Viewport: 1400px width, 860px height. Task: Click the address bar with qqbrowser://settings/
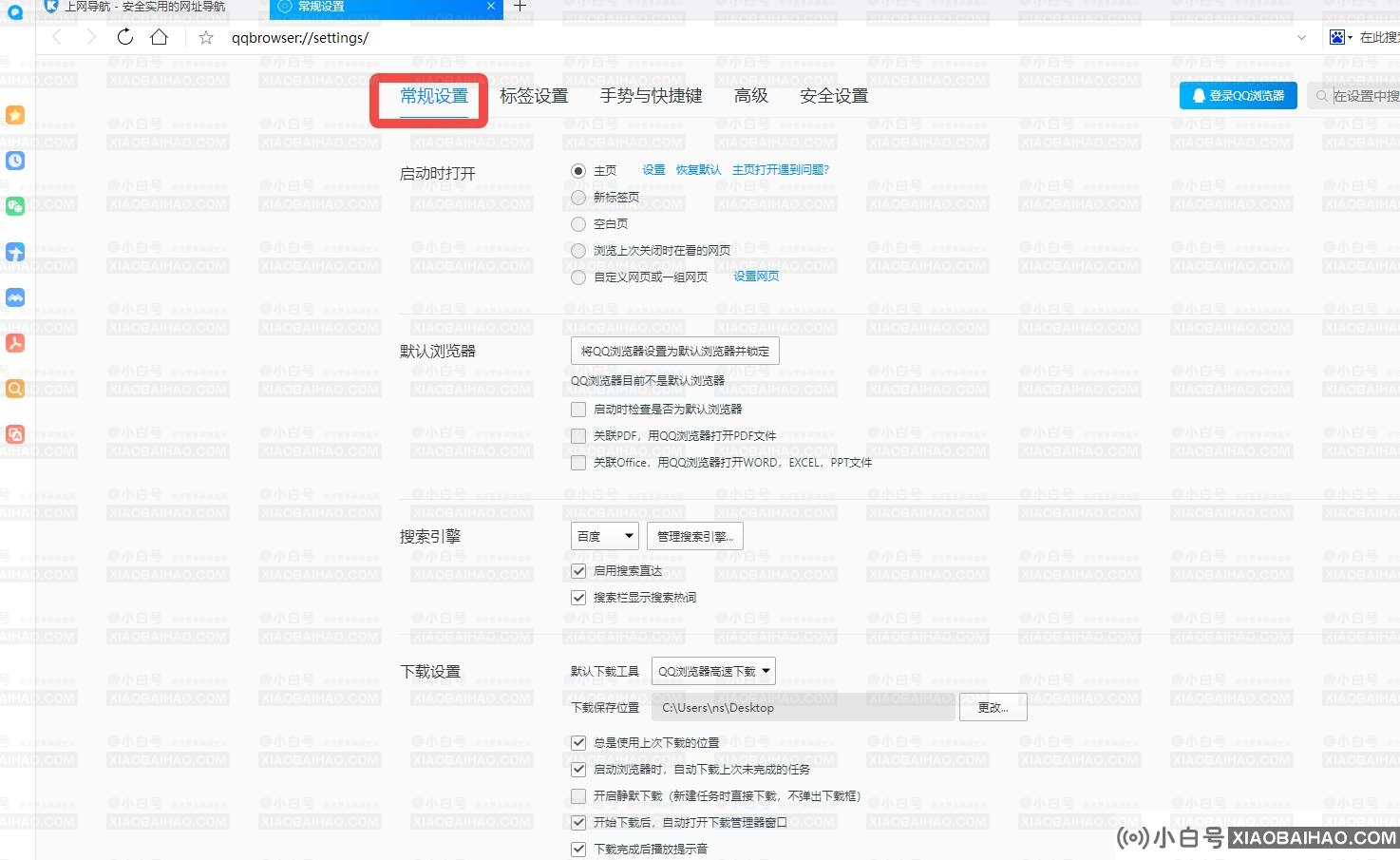(760, 38)
